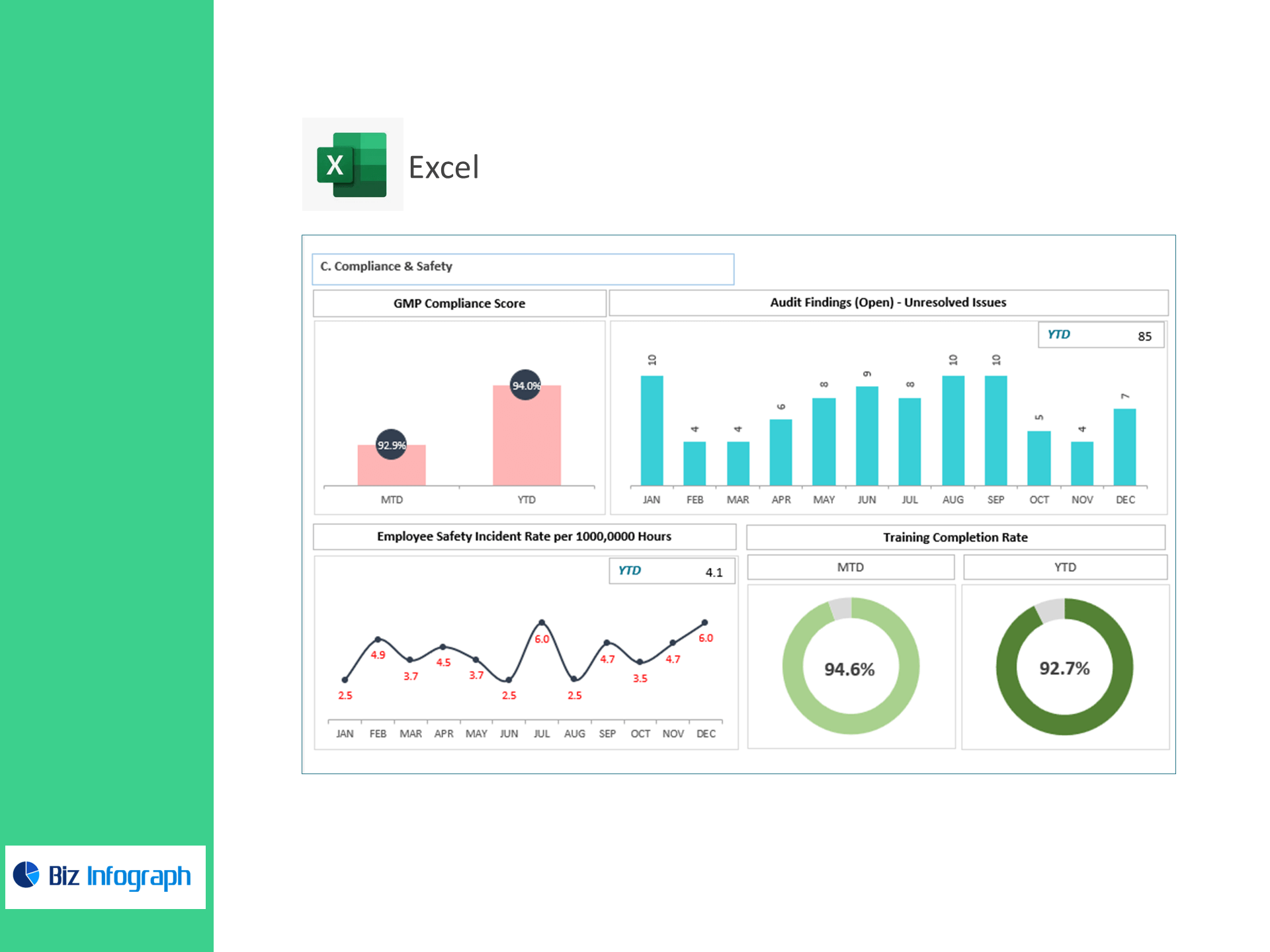
Task: Click the DEC audit findings bar
Action: coord(1124,447)
